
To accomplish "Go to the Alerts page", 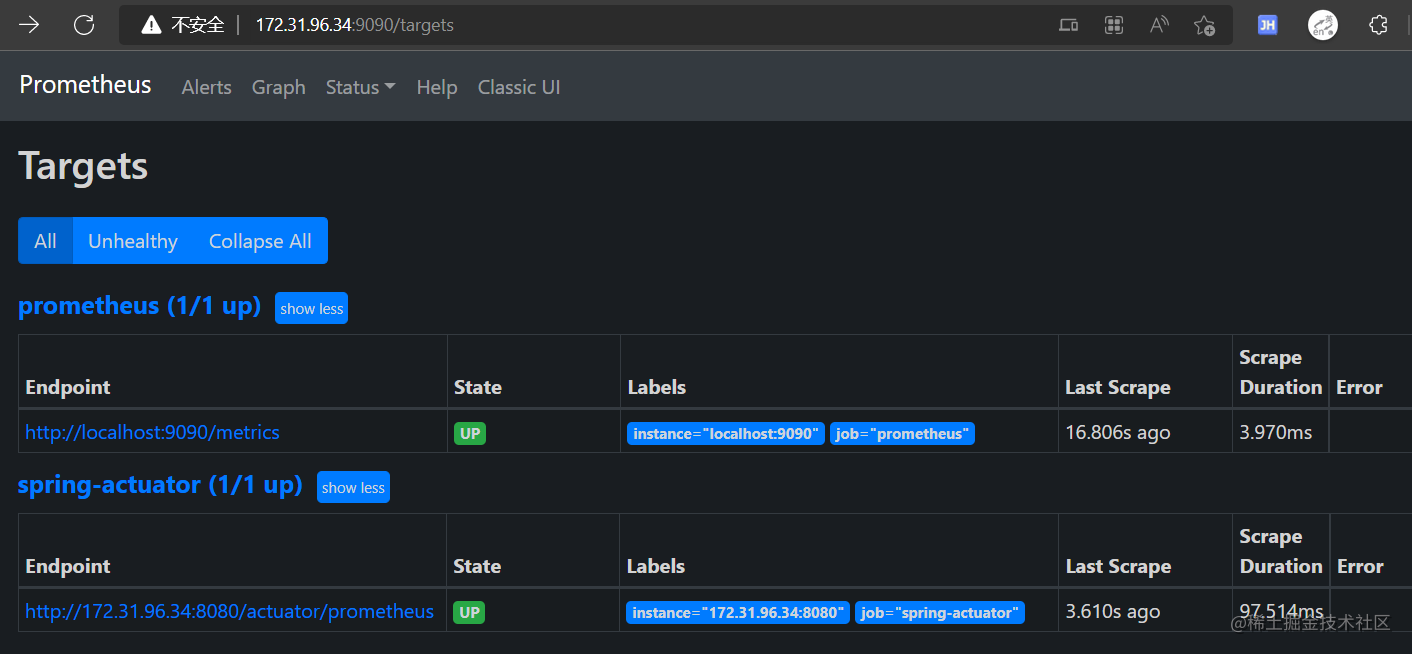I will tap(206, 87).
